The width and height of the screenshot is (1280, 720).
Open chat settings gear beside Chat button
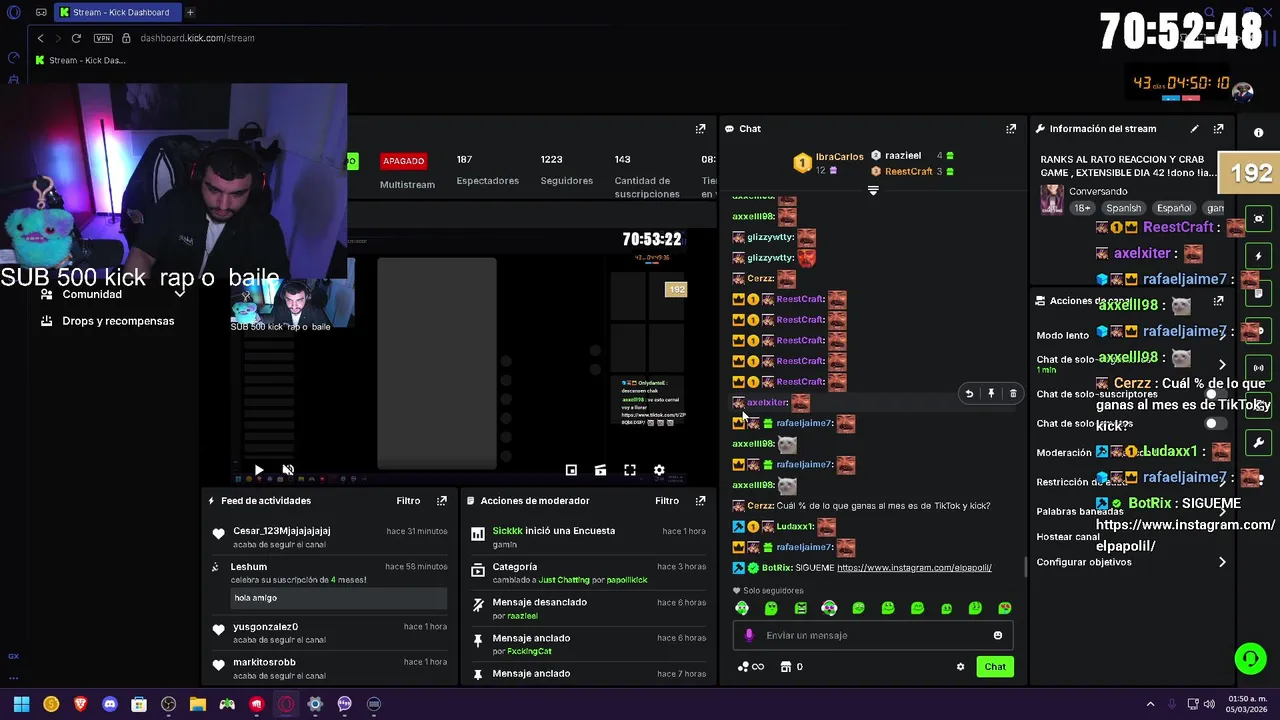(961, 667)
